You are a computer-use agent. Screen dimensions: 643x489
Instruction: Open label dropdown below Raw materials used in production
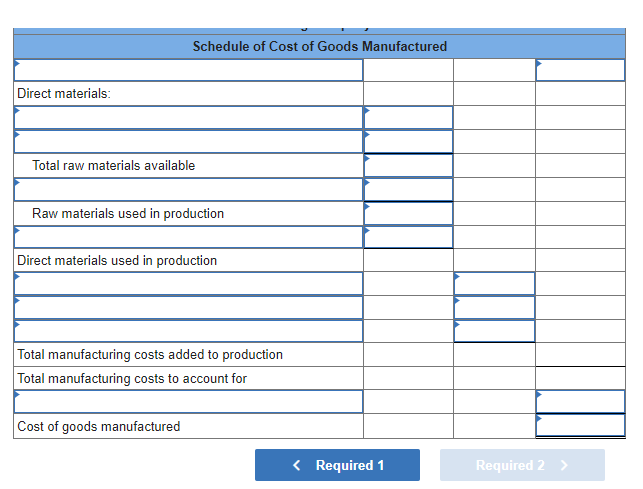coord(189,237)
